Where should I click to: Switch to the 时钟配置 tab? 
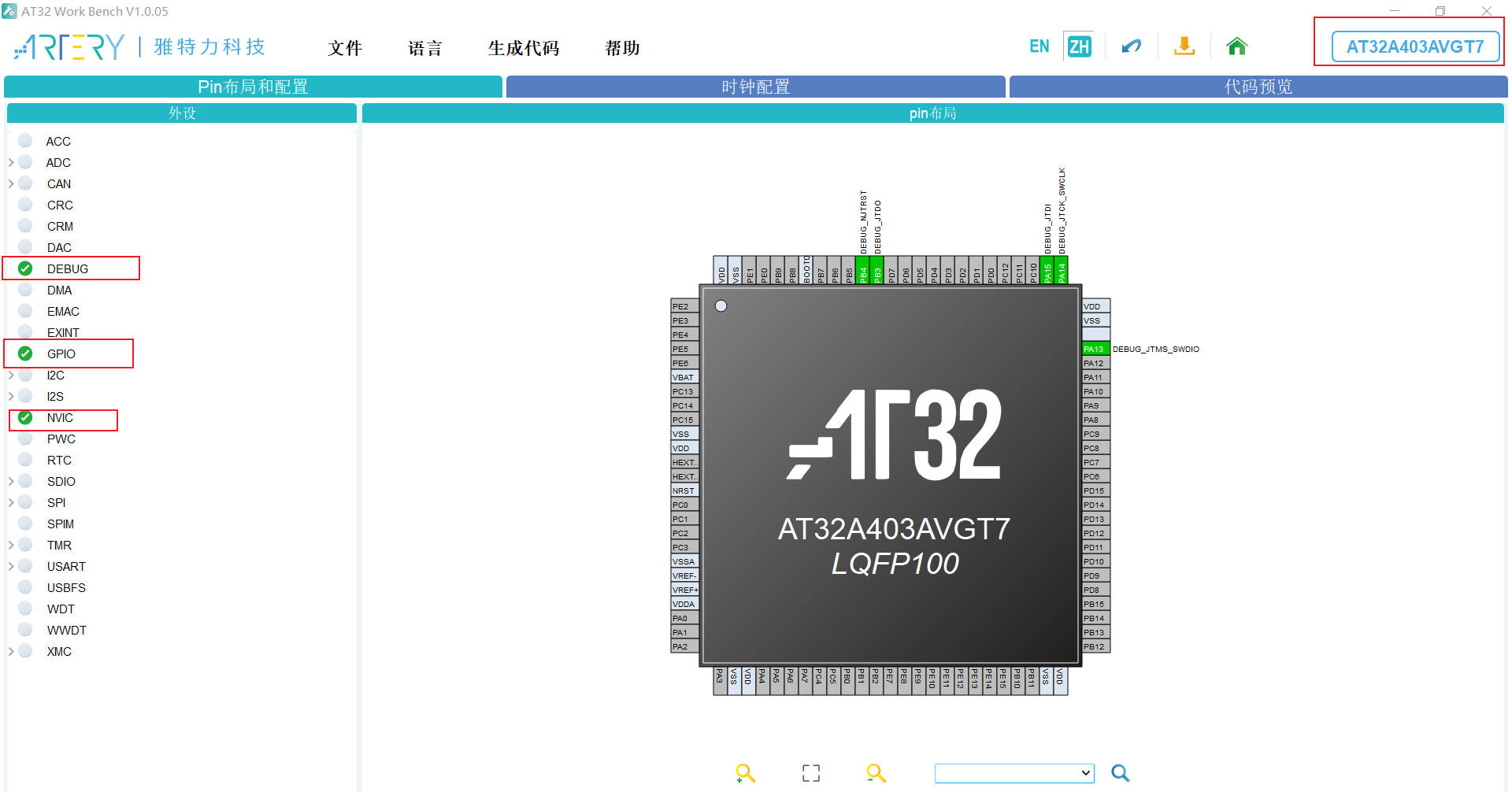point(755,87)
